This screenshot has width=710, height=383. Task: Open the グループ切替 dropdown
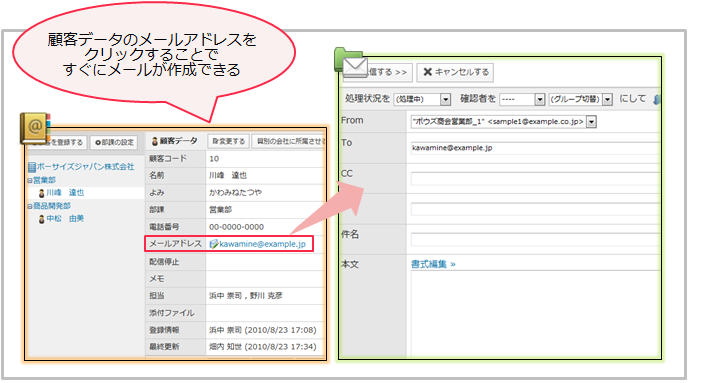(580, 99)
